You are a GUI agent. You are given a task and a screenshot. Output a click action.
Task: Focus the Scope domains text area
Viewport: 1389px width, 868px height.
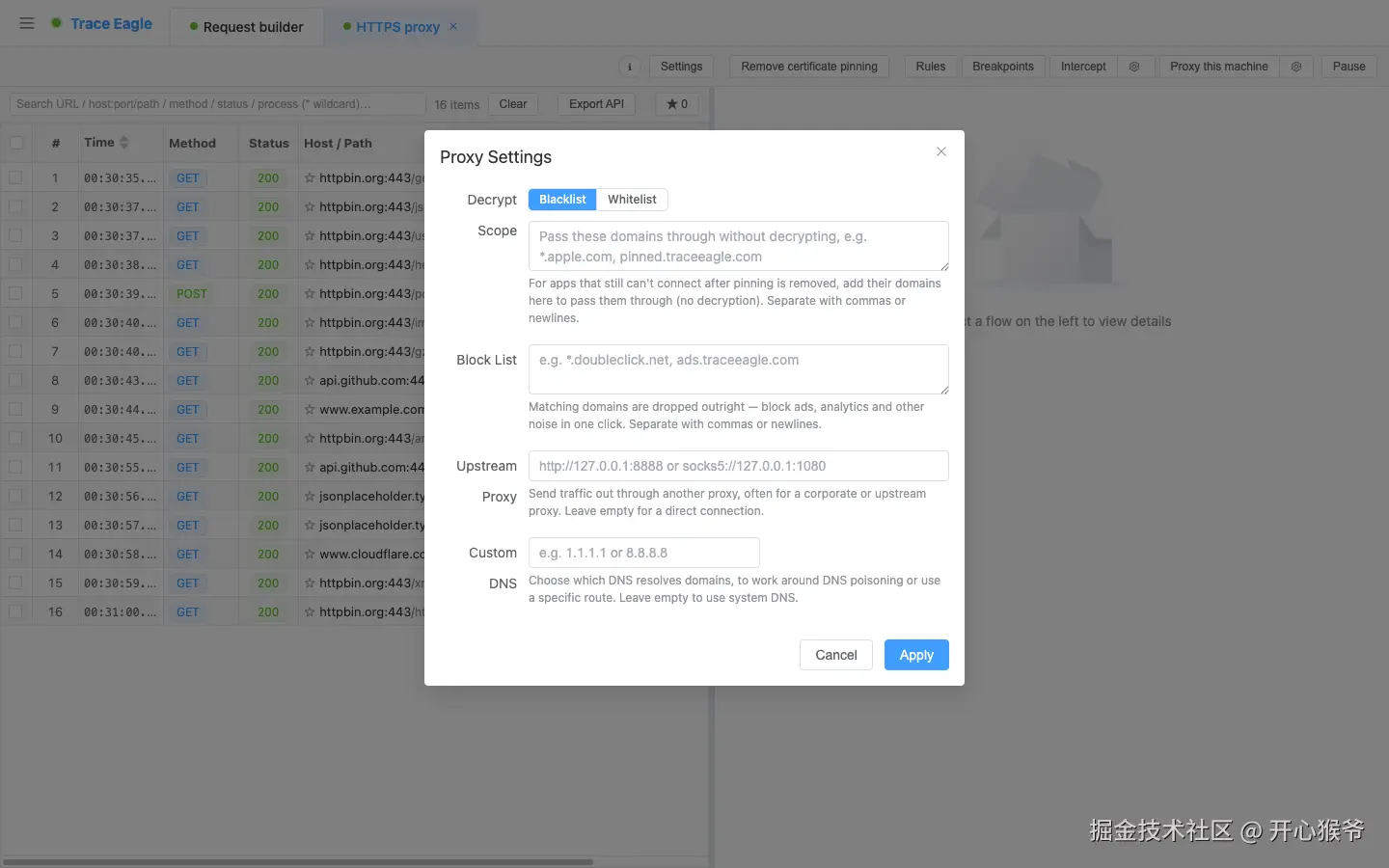point(739,246)
